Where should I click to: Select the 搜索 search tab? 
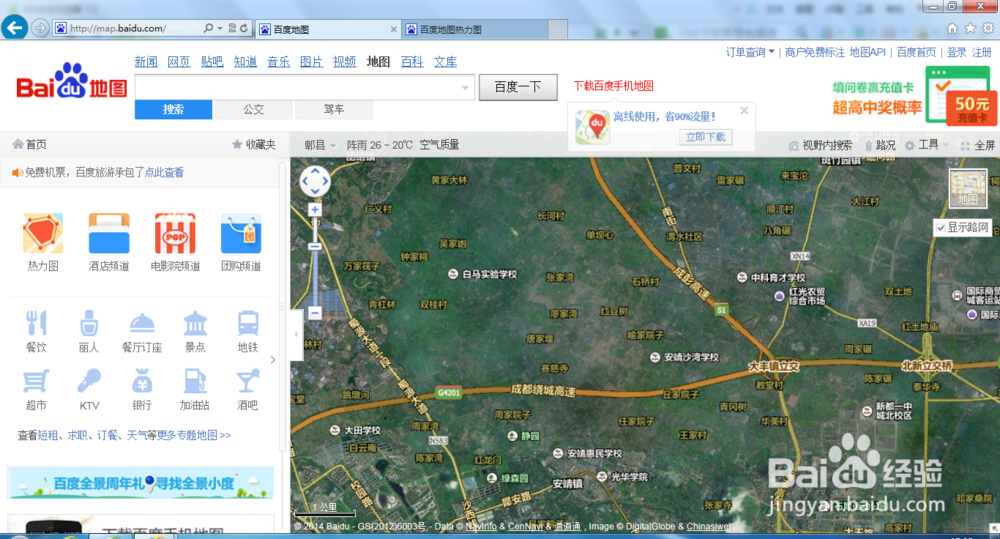pos(173,109)
